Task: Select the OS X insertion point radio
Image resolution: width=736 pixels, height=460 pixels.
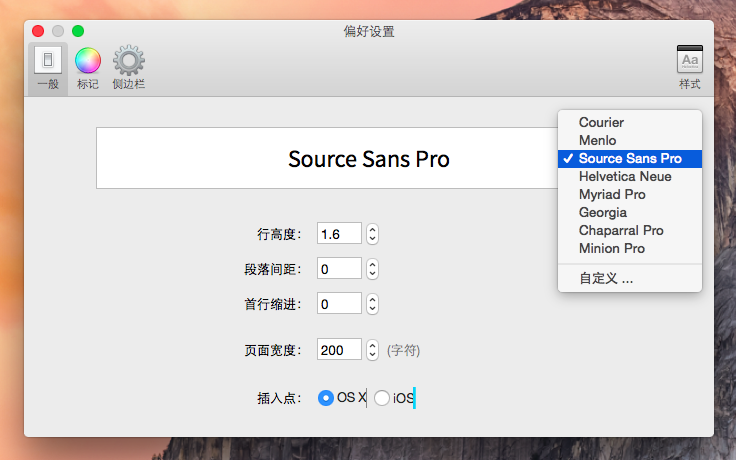Action: click(326, 398)
